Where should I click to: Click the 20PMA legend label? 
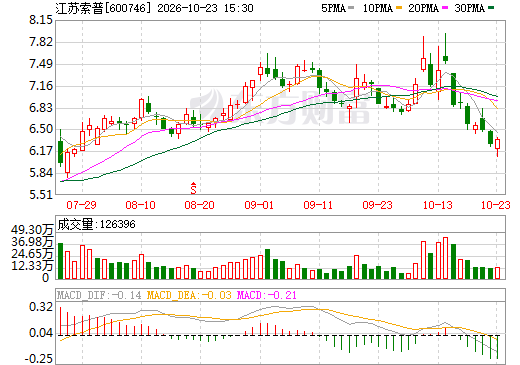point(423,8)
